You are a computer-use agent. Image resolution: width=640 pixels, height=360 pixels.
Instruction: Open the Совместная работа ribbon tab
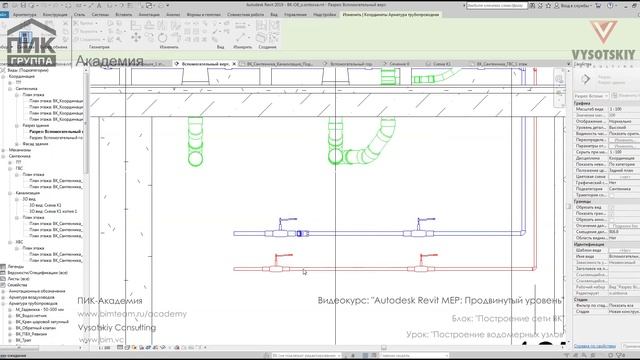pos(245,14)
